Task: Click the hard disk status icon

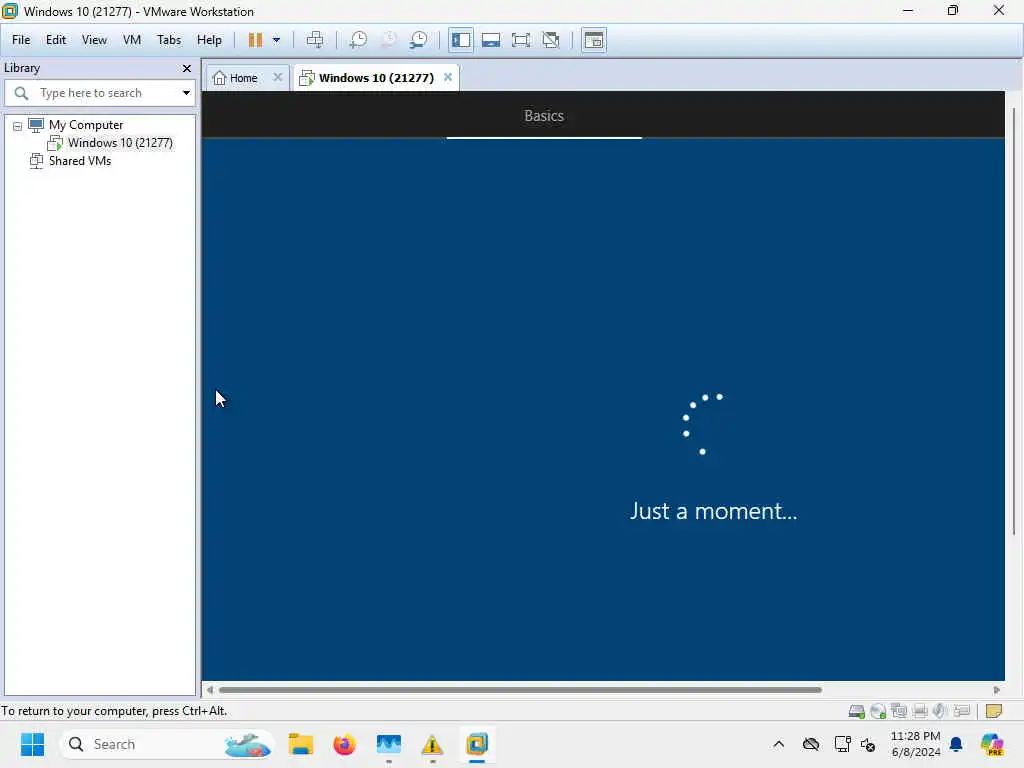Action: pyautogui.click(x=856, y=711)
